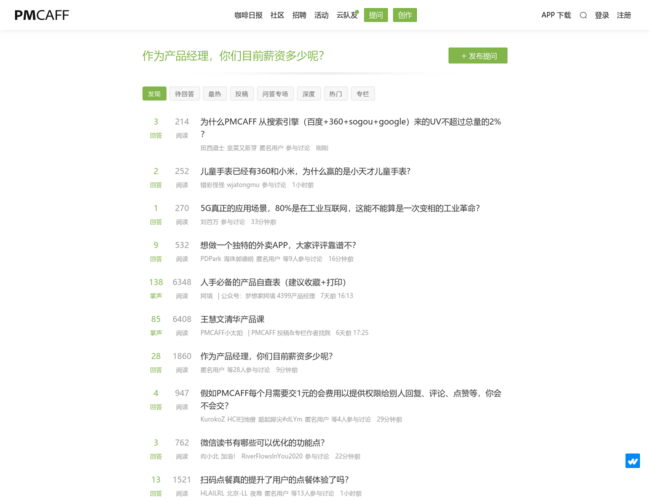
Task: Open the APP 下载 link
Action: click(x=556, y=15)
